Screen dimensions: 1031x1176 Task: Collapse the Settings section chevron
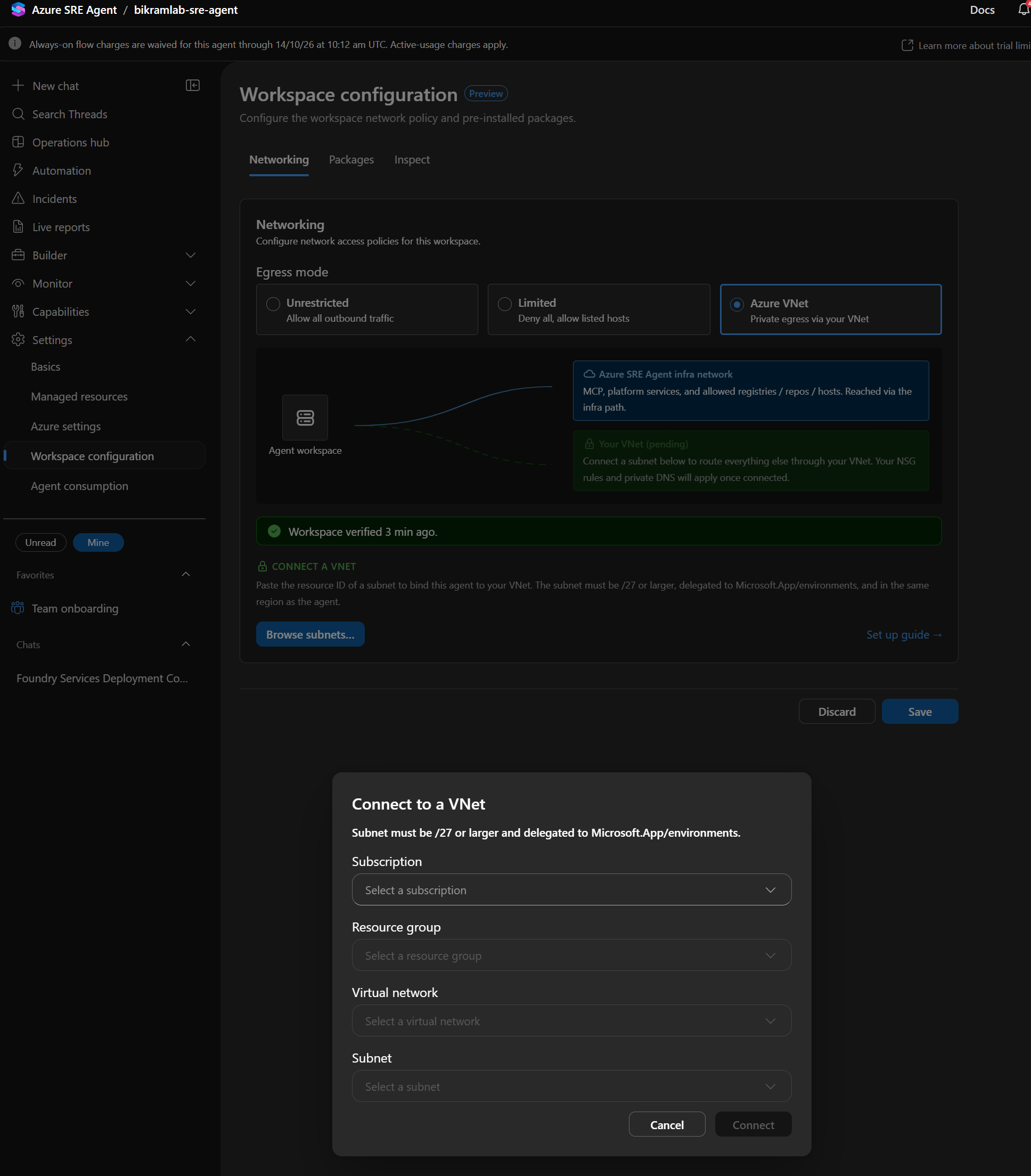[191, 339]
